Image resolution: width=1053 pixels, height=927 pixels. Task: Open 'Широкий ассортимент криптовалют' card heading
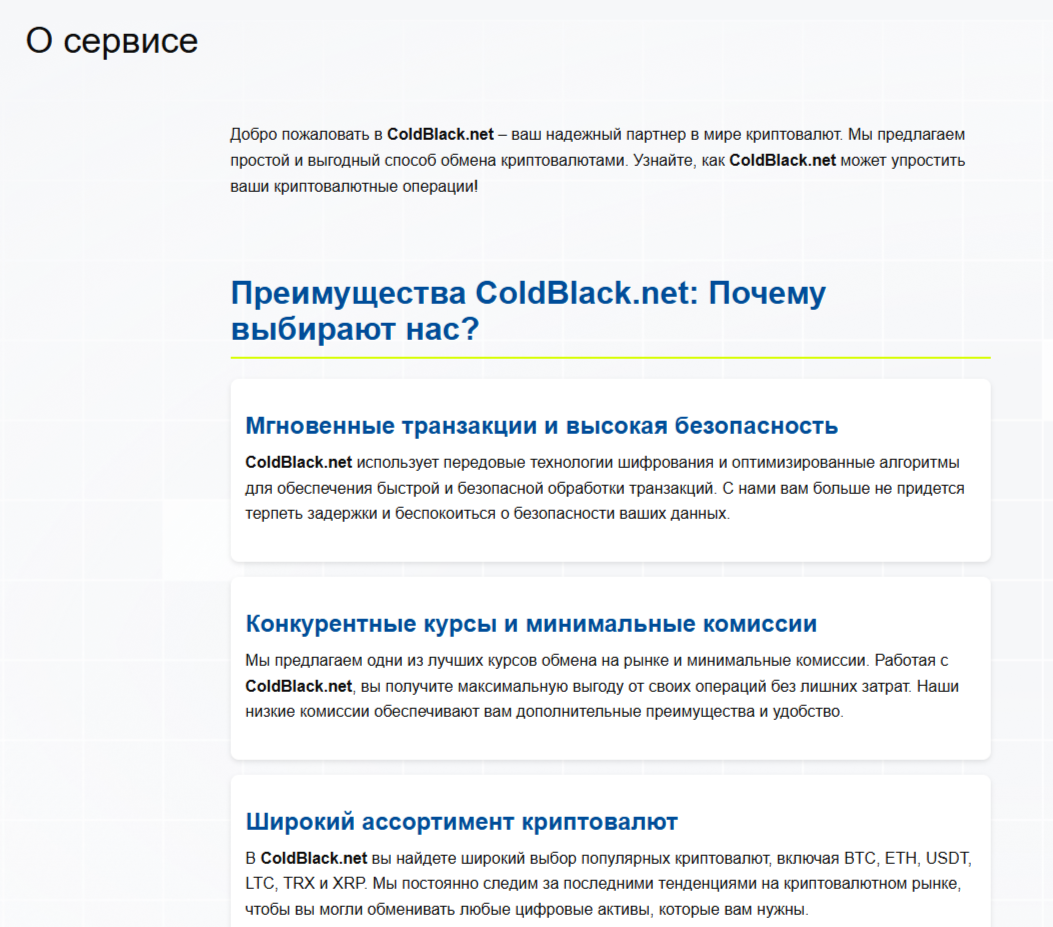(x=461, y=821)
